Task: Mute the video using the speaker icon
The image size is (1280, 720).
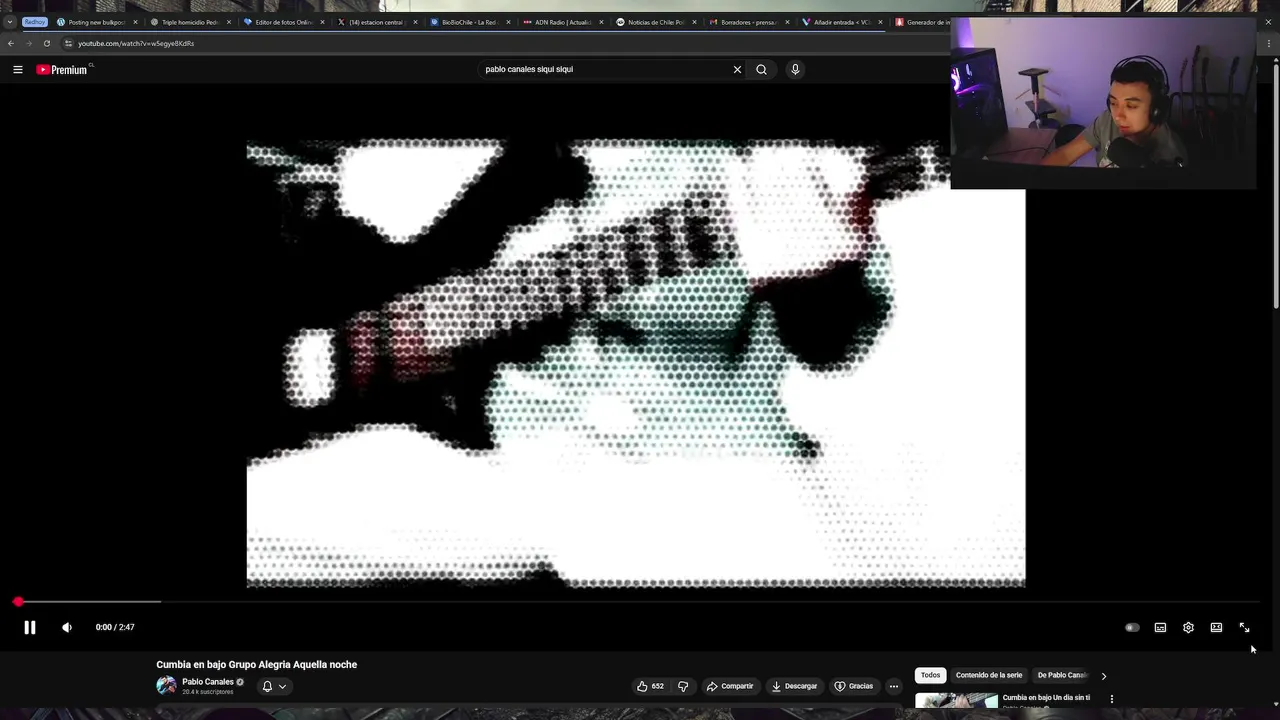Action: [67, 627]
